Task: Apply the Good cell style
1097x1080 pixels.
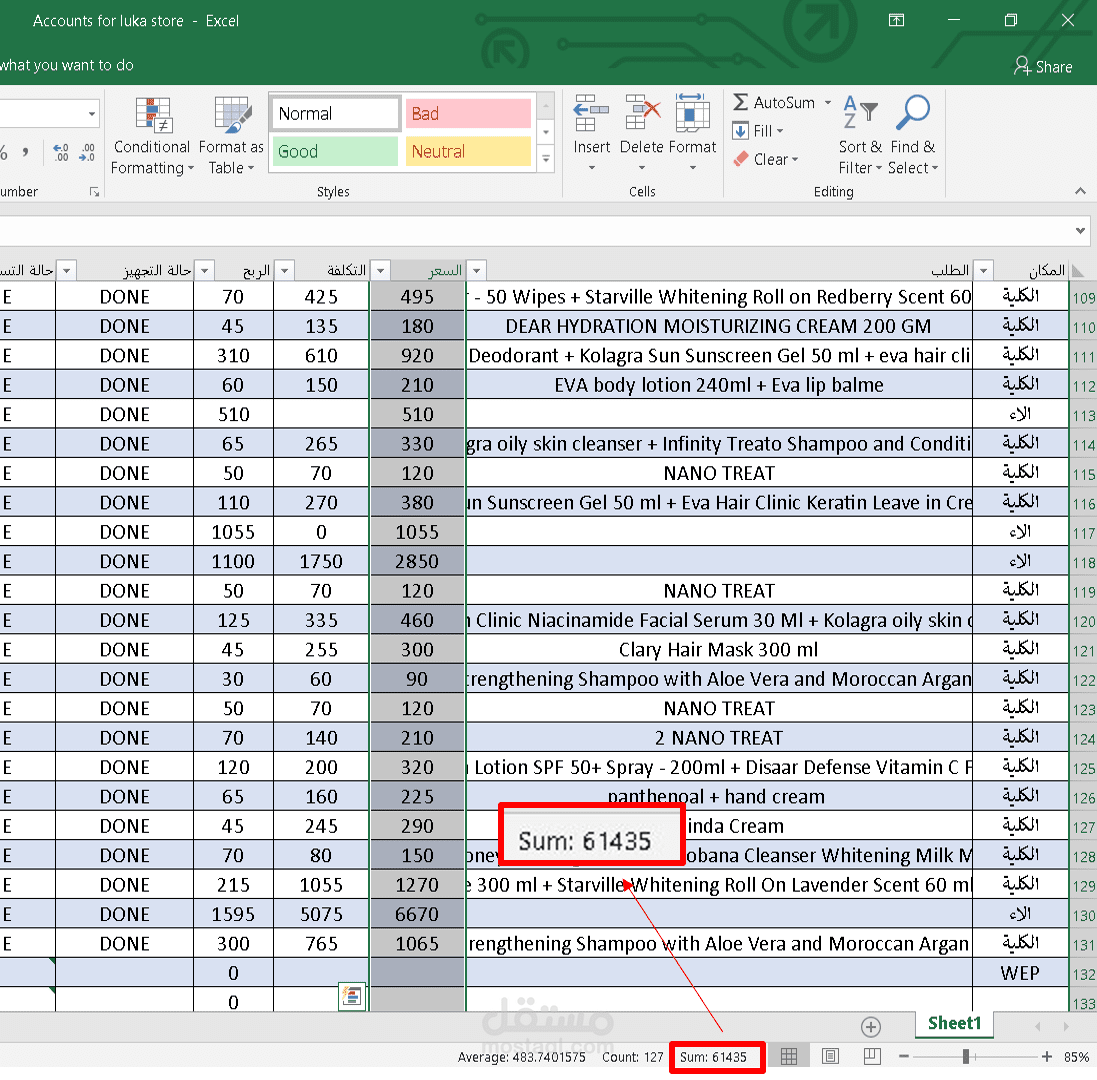Action: tap(334, 151)
